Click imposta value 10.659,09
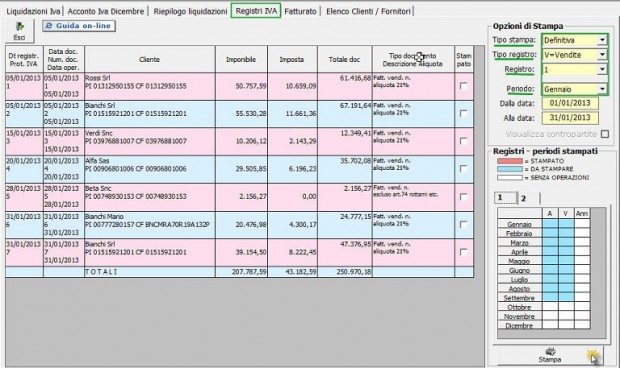The width and height of the screenshot is (620, 368). [301, 86]
